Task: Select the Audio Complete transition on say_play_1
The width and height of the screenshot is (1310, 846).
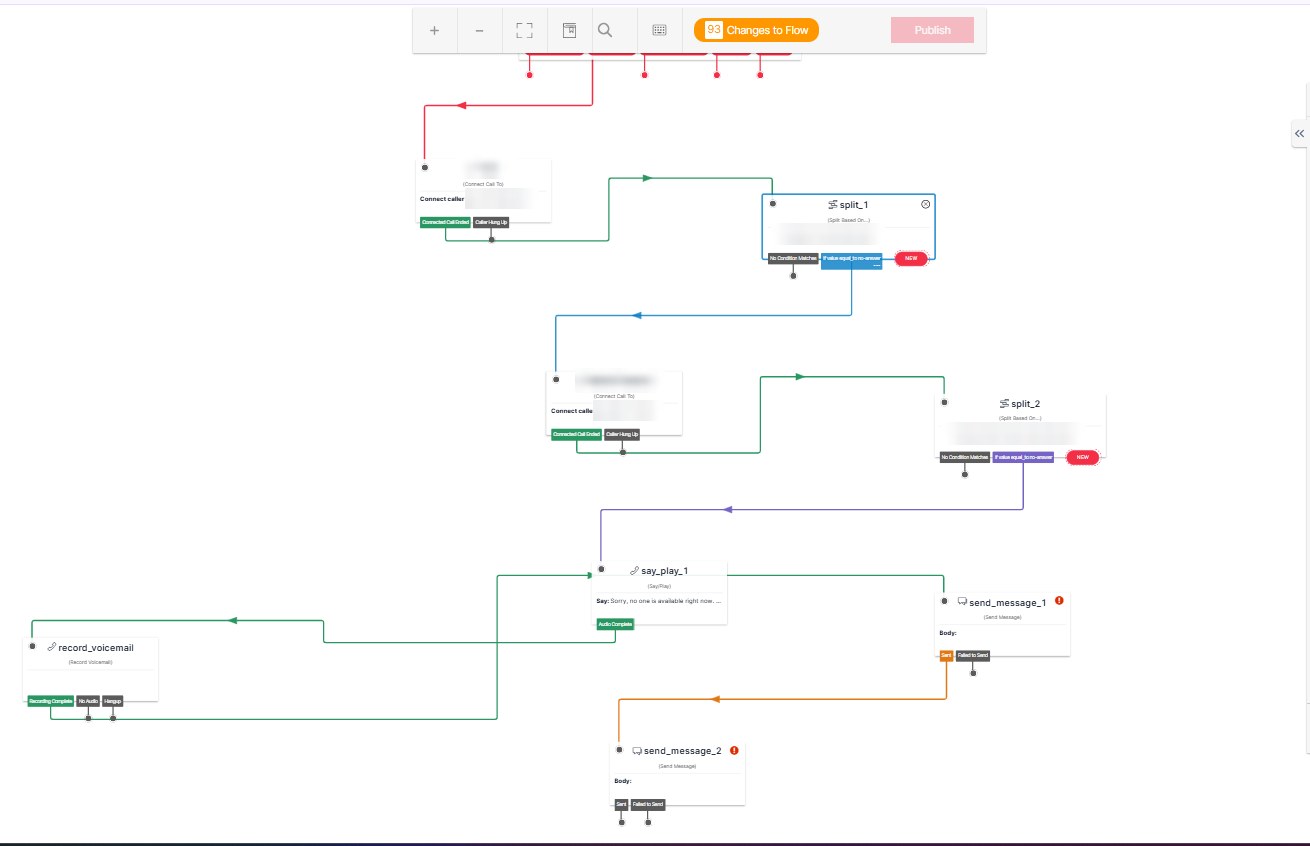Action: click(x=615, y=624)
